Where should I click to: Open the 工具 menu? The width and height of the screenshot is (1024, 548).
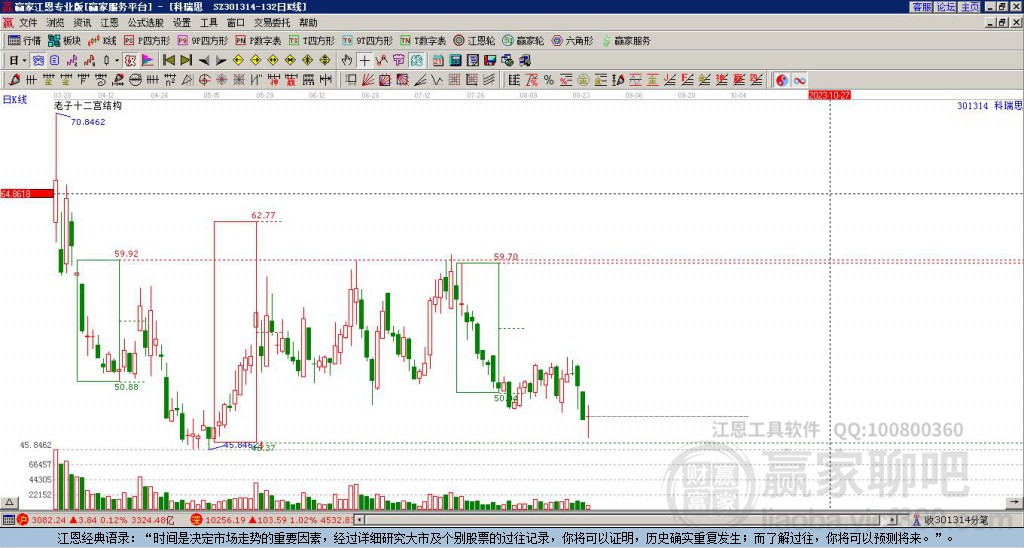click(x=209, y=23)
